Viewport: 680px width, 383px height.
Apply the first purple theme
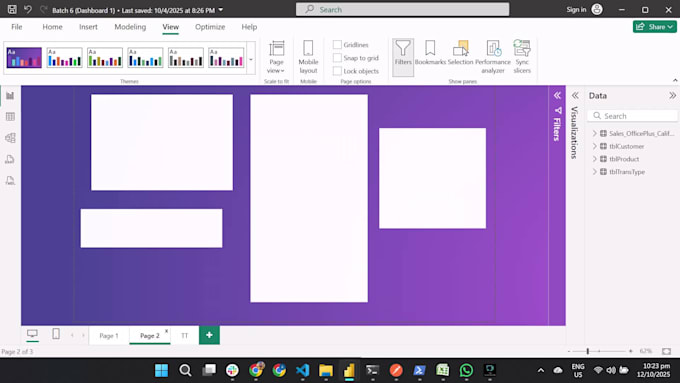point(24,58)
